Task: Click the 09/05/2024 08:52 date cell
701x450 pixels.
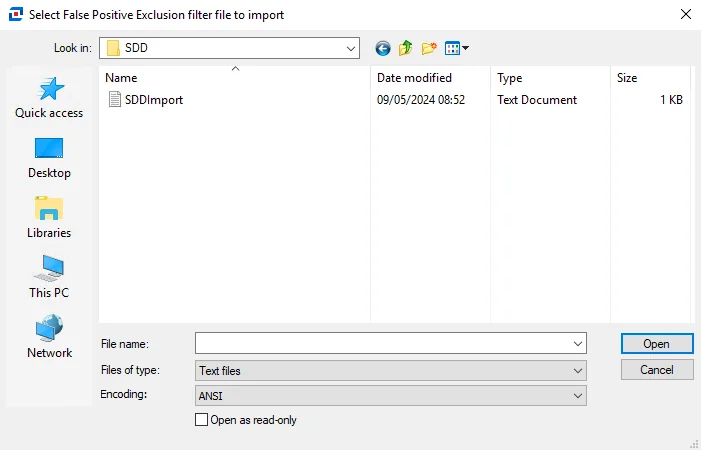Action: pyautogui.click(x=421, y=100)
